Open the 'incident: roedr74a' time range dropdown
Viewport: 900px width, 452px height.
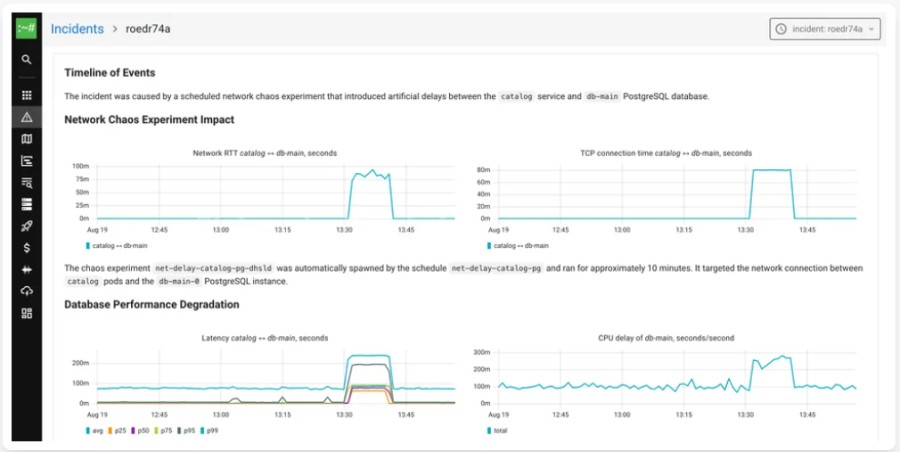(825, 29)
